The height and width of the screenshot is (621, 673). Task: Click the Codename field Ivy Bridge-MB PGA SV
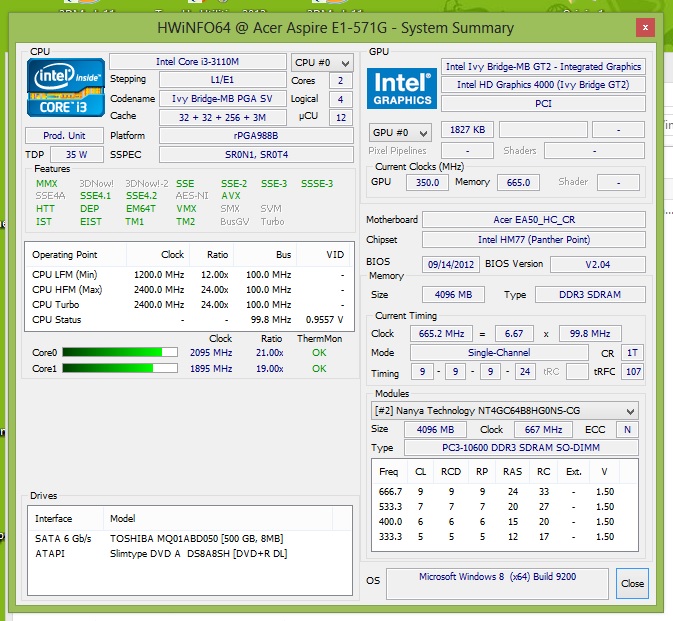(222, 99)
